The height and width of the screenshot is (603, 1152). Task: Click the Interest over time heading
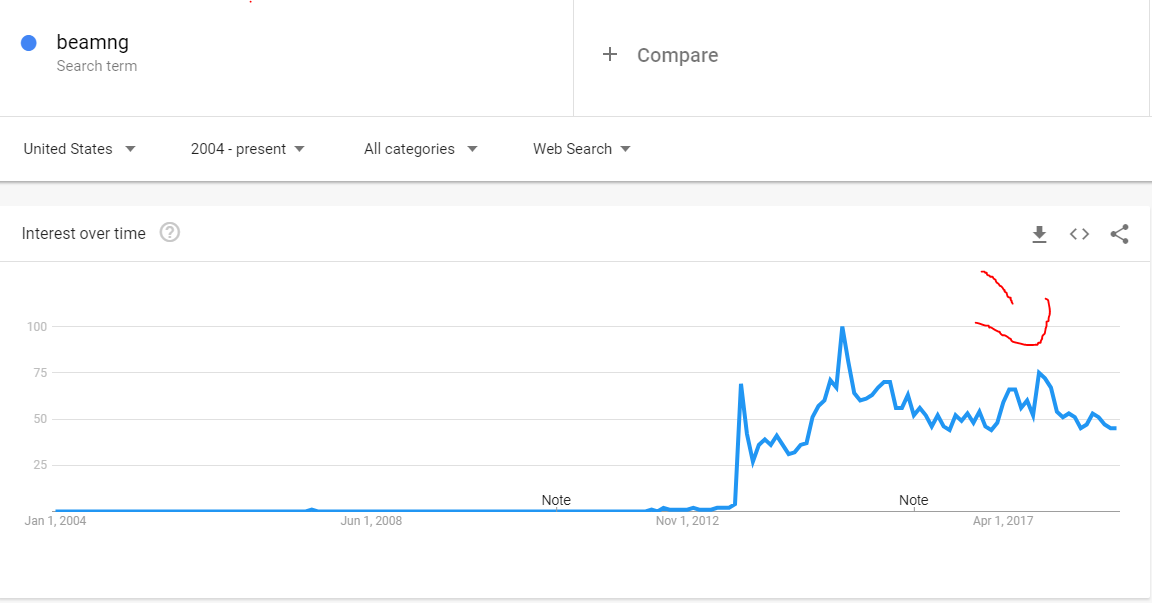(x=84, y=234)
